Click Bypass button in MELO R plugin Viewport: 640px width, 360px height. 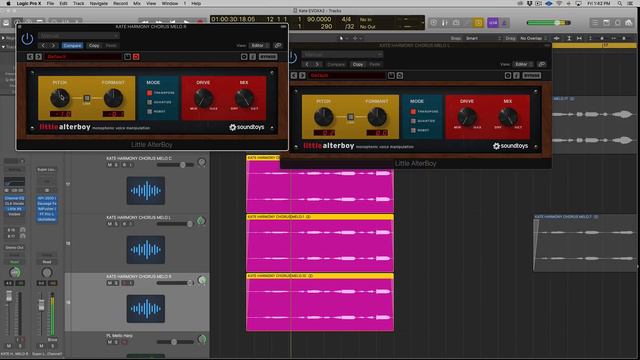(268, 57)
